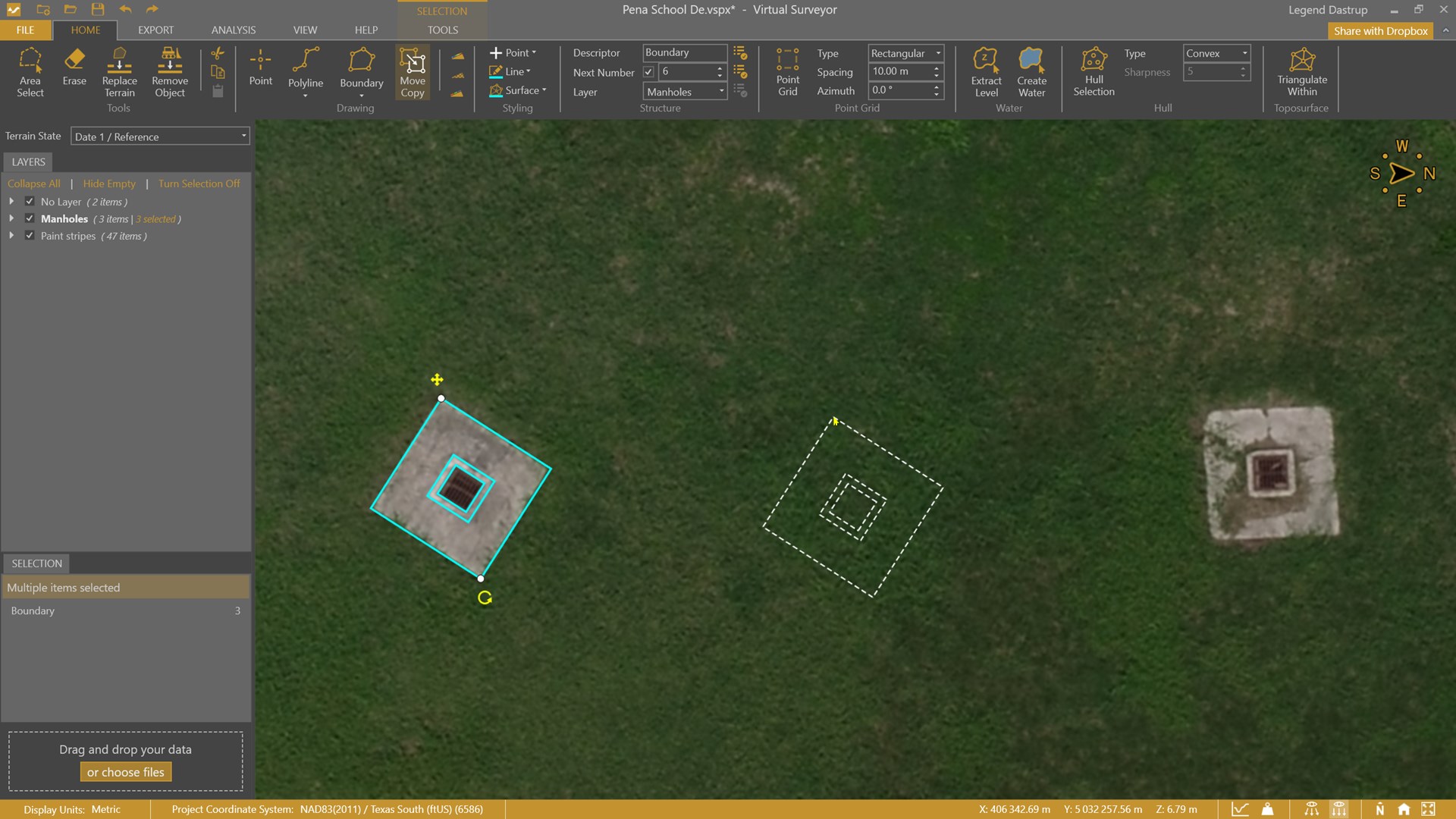Click the Triangulate Within tool
The height and width of the screenshot is (819, 1456).
point(1301,72)
